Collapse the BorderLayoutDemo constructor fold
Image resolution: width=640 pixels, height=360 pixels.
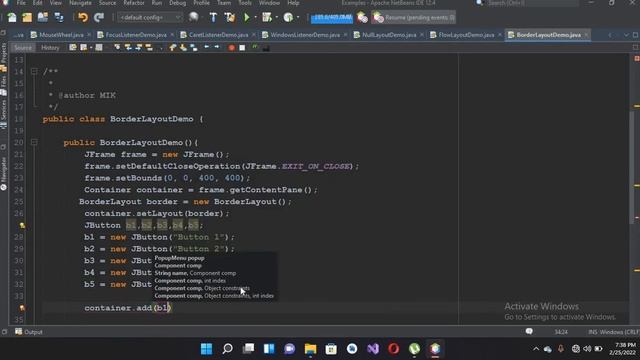tap(34, 142)
